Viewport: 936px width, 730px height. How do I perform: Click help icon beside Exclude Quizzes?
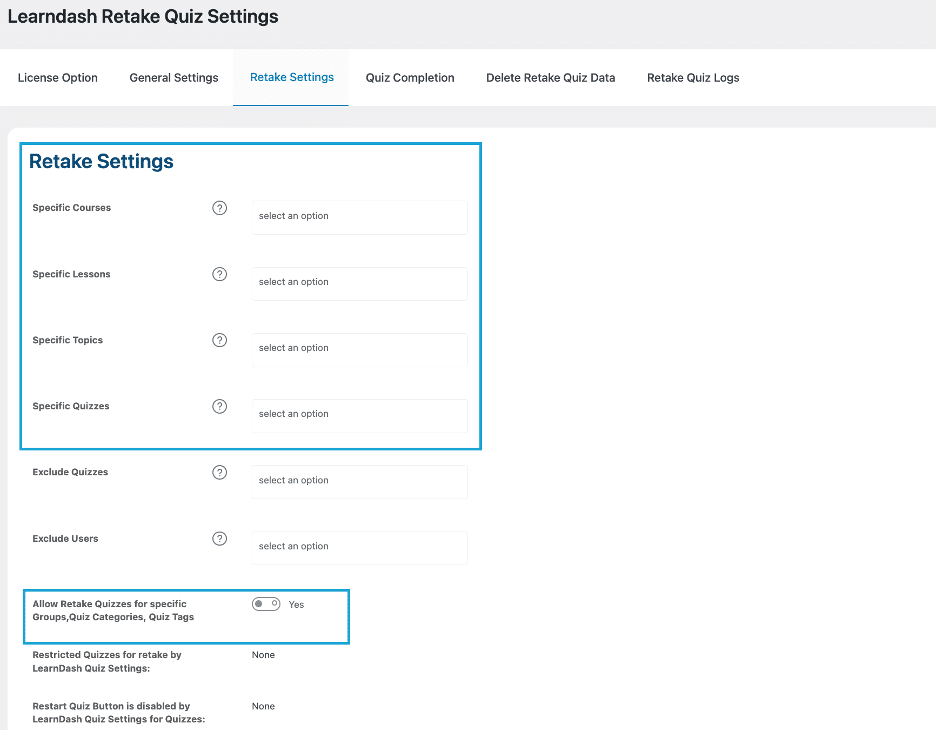[x=220, y=472]
